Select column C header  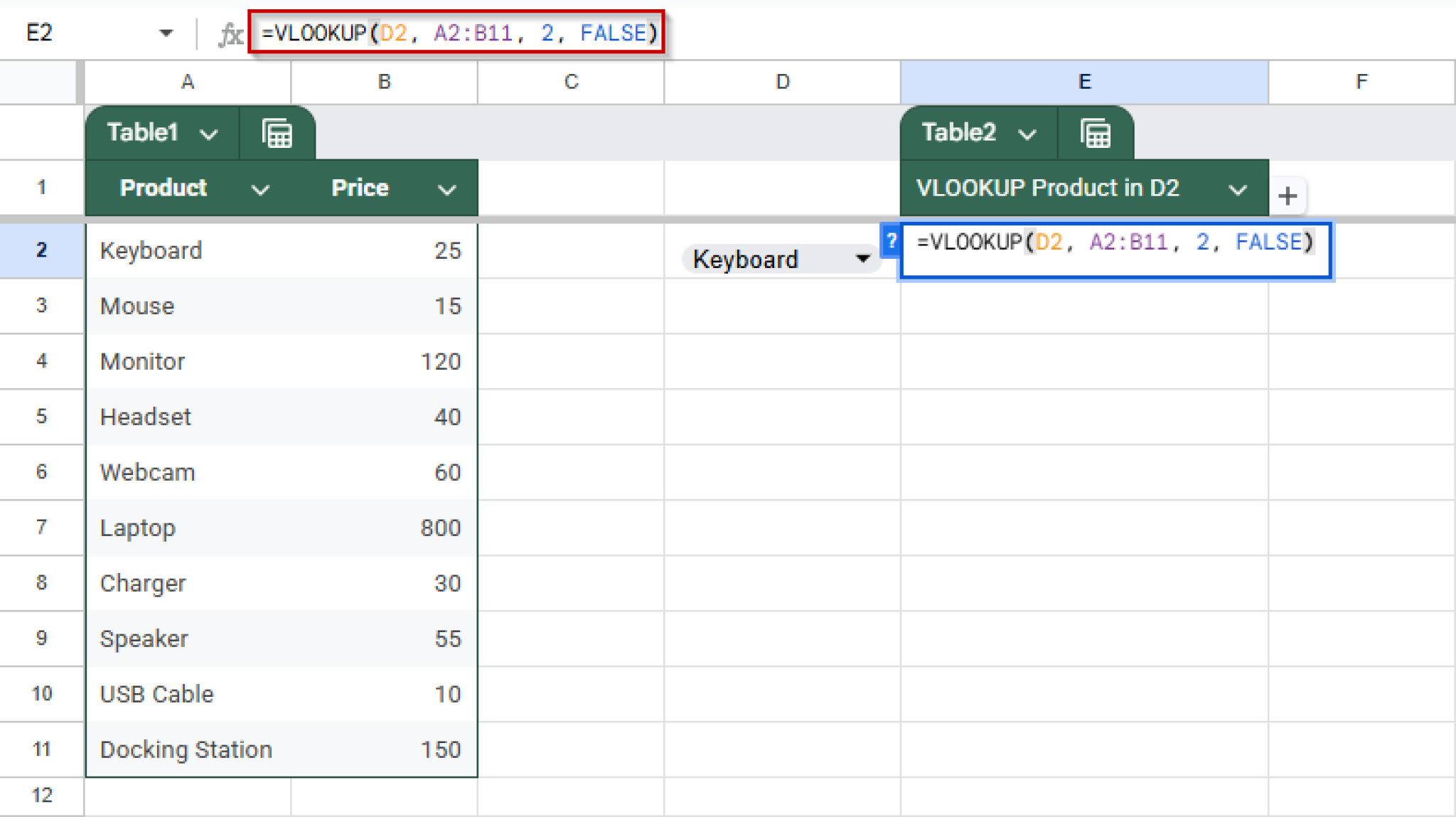click(x=569, y=81)
